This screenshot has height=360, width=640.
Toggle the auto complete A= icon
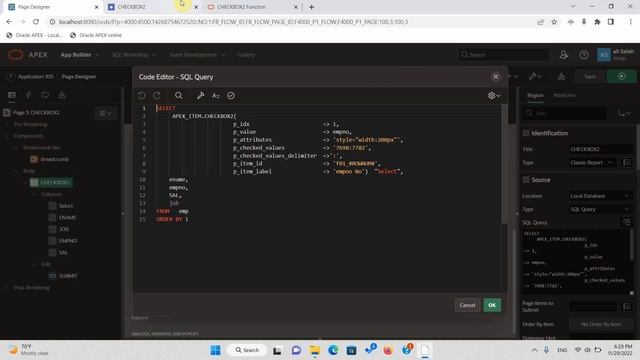click(216, 96)
